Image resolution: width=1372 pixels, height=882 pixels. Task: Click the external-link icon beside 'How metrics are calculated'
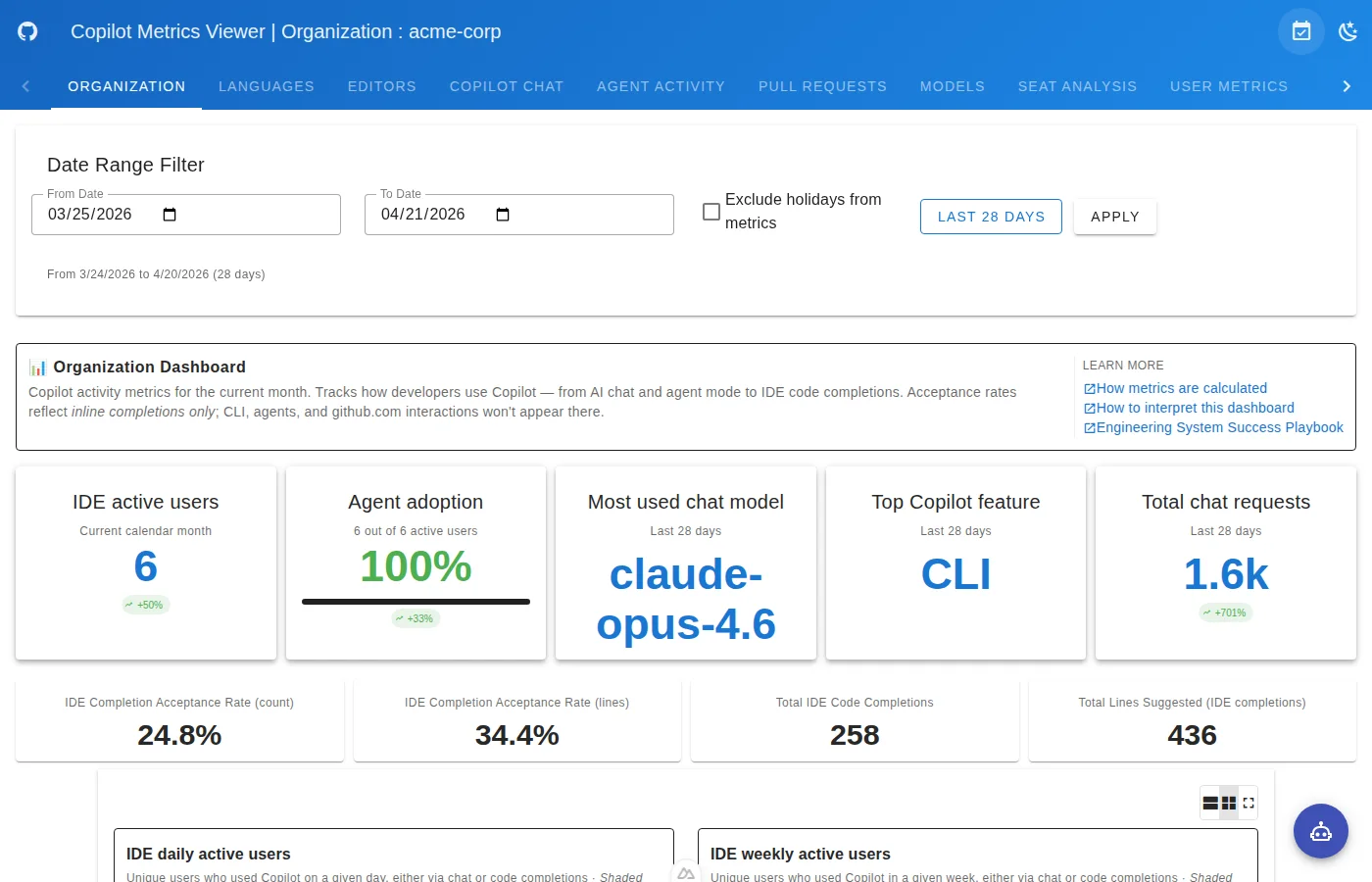[x=1089, y=389]
